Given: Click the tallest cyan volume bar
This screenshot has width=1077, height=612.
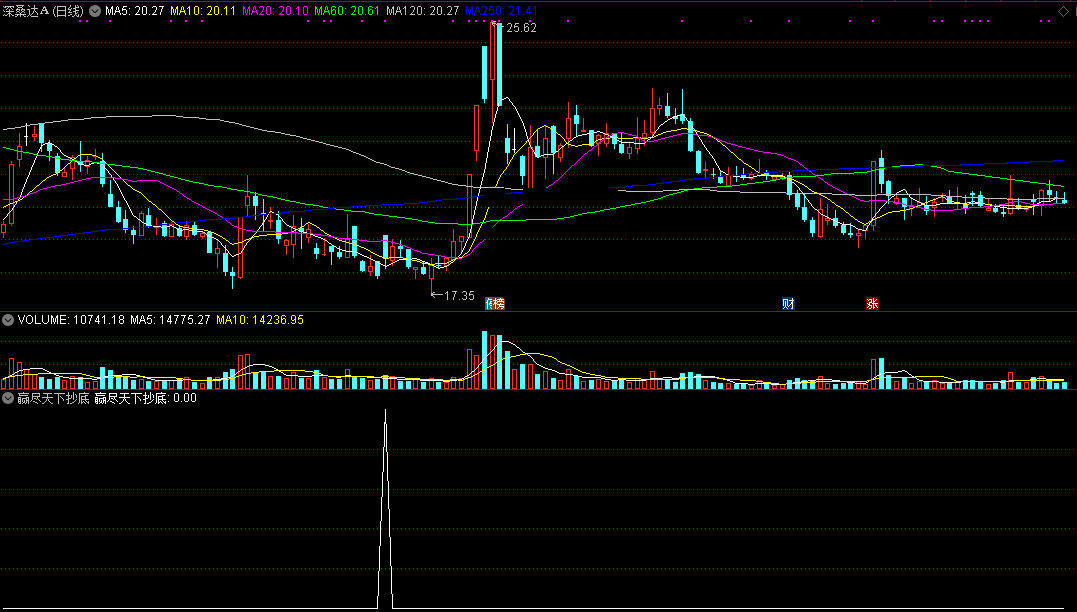Looking at the screenshot, I should pyautogui.click(x=485, y=361).
